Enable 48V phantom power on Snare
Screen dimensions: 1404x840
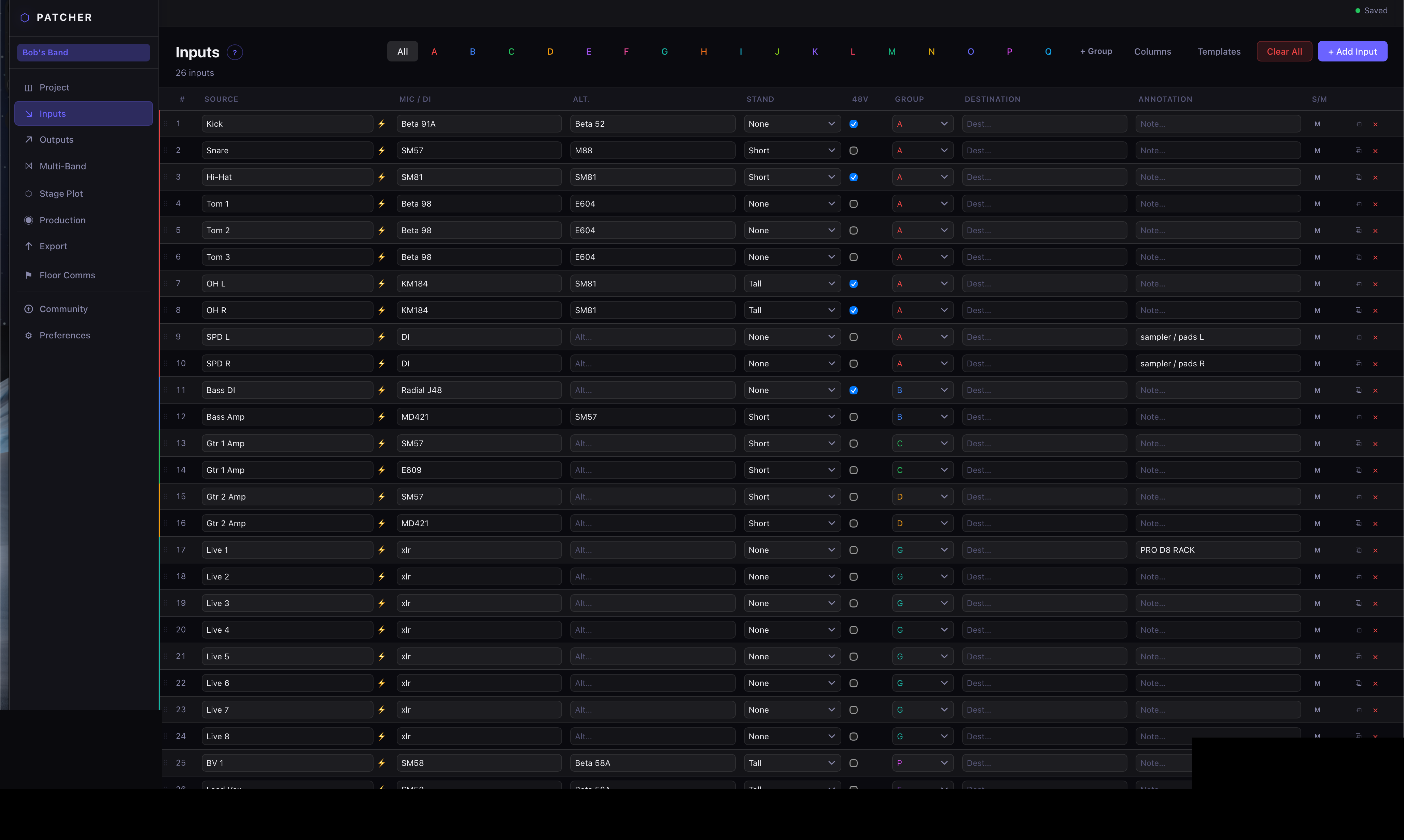(853, 151)
